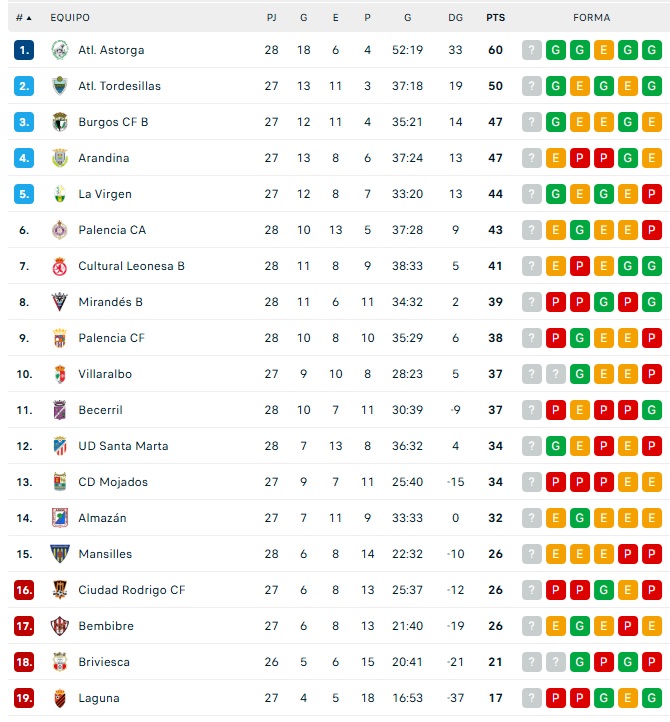The image size is (670, 722).
Task: Click the Atl. Astorga team crest
Action: point(59,50)
